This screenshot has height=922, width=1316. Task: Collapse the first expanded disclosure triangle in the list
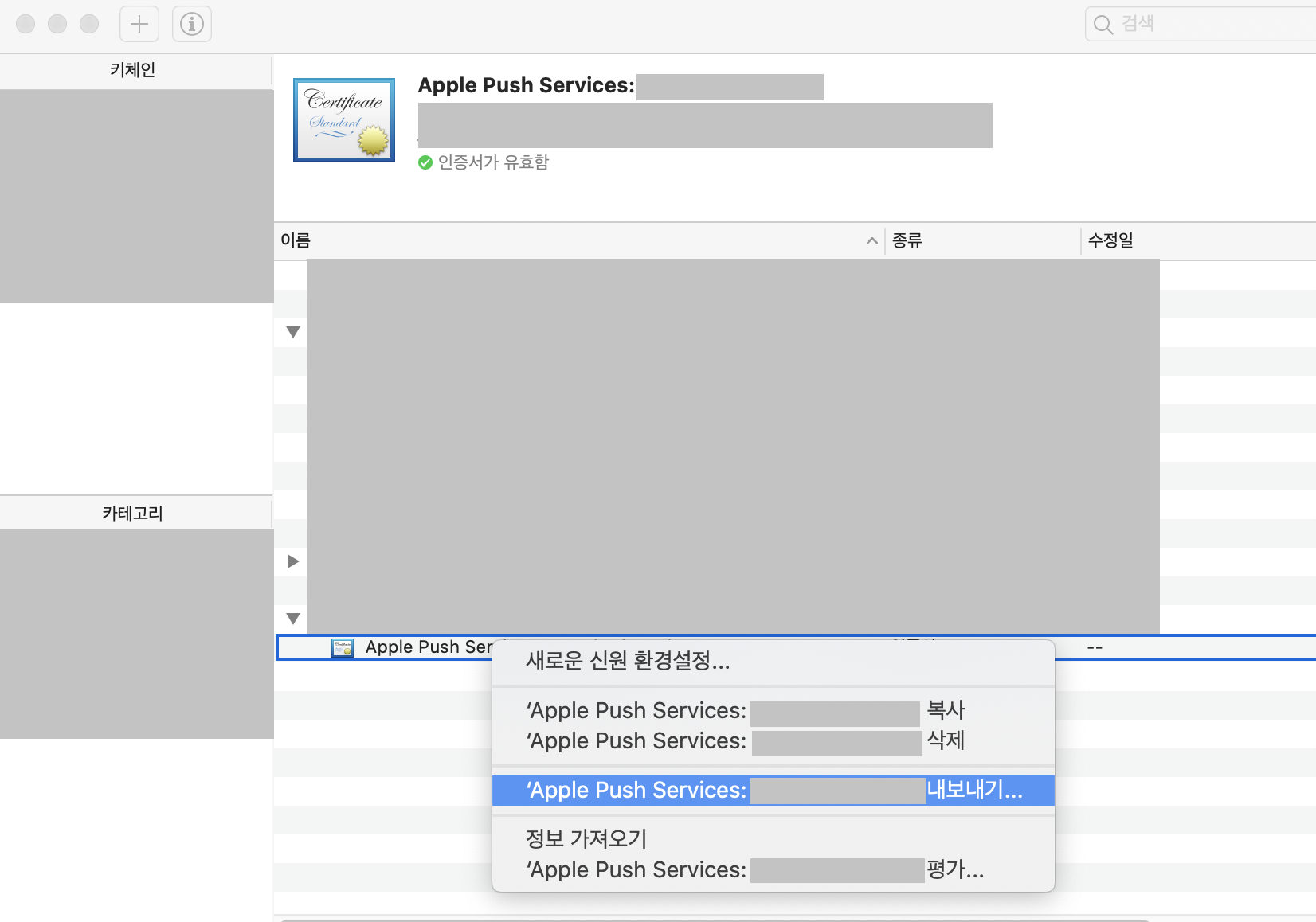point(293,332)
